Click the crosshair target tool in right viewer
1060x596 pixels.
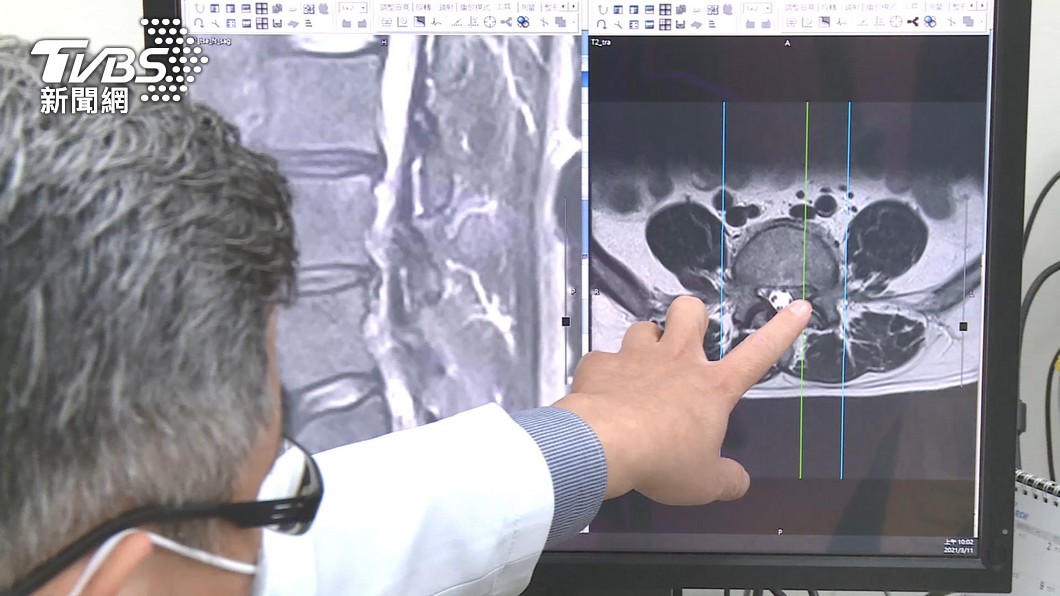pos(896,22)
